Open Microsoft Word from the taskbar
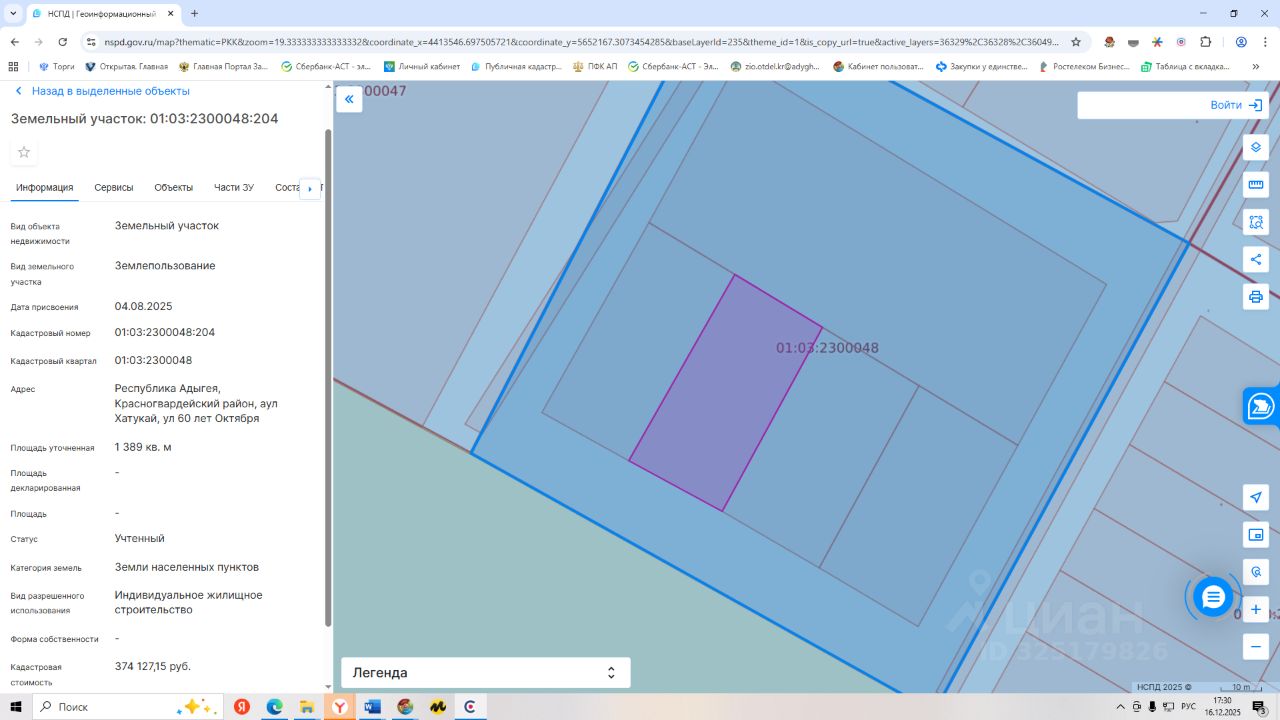This screenshot has height=720, width=1280. point(372,707)
